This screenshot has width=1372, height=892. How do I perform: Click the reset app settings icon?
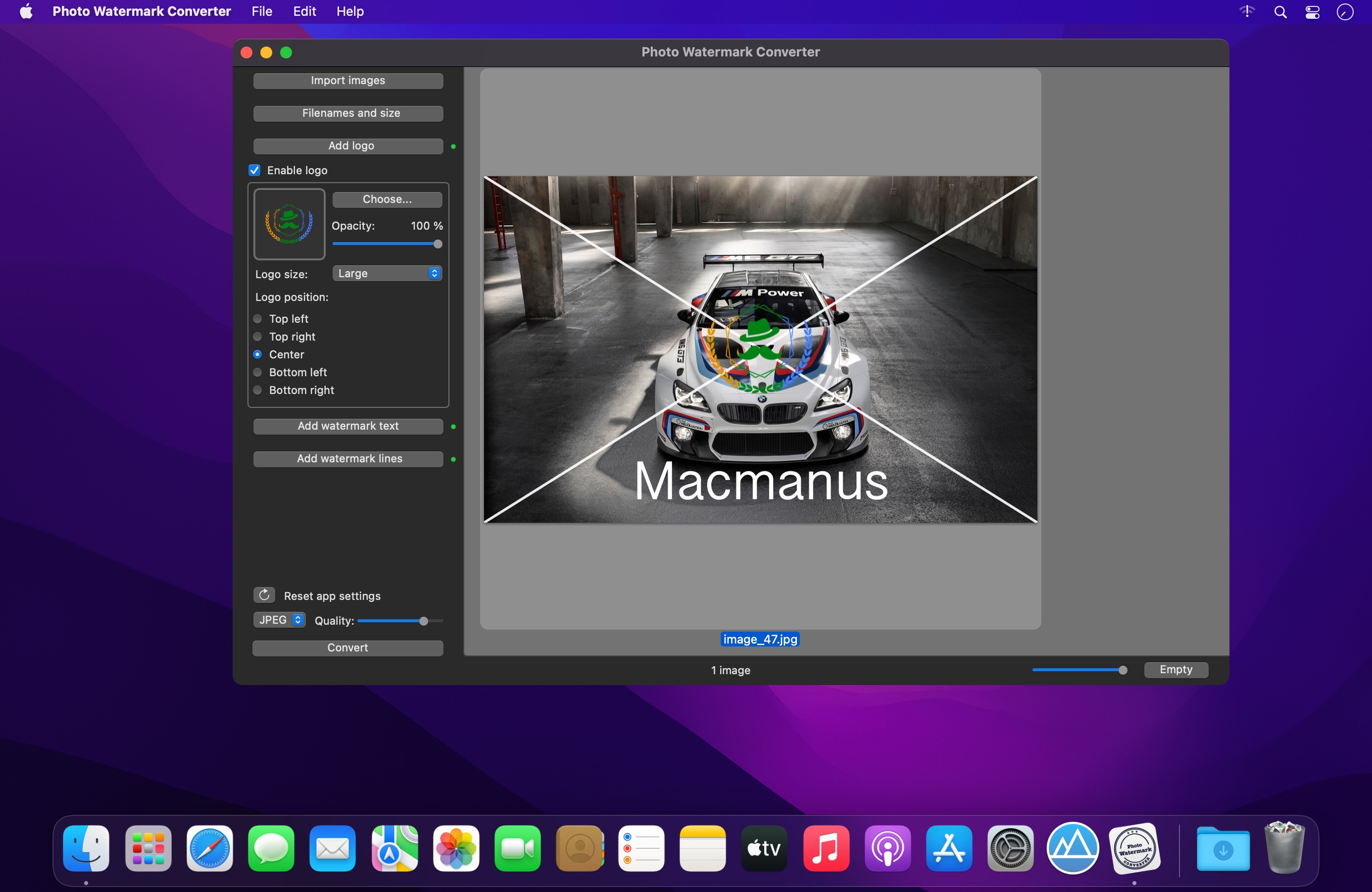coord(264,595)
